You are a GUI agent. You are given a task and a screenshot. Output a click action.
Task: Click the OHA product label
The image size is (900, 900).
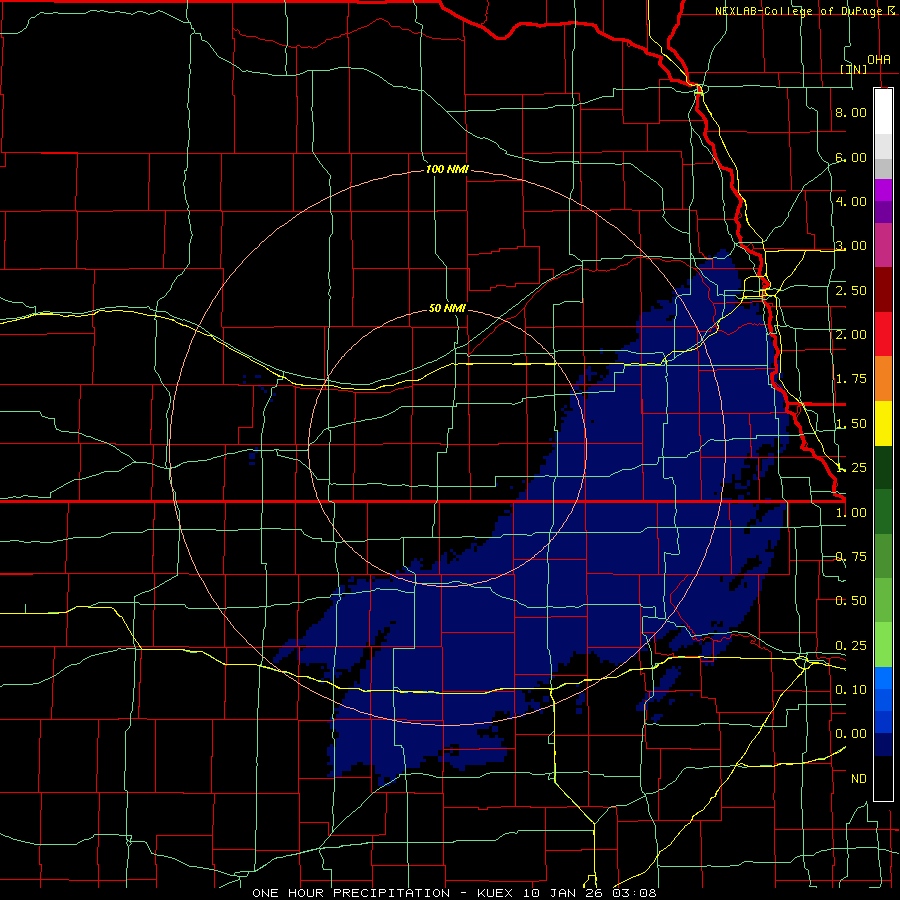[x=879, y=59]
